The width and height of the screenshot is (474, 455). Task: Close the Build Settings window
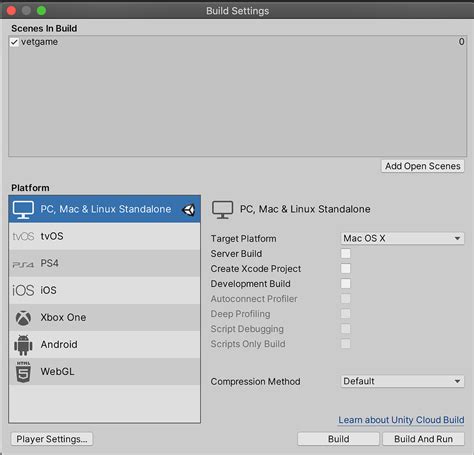[x=11, y=11]
